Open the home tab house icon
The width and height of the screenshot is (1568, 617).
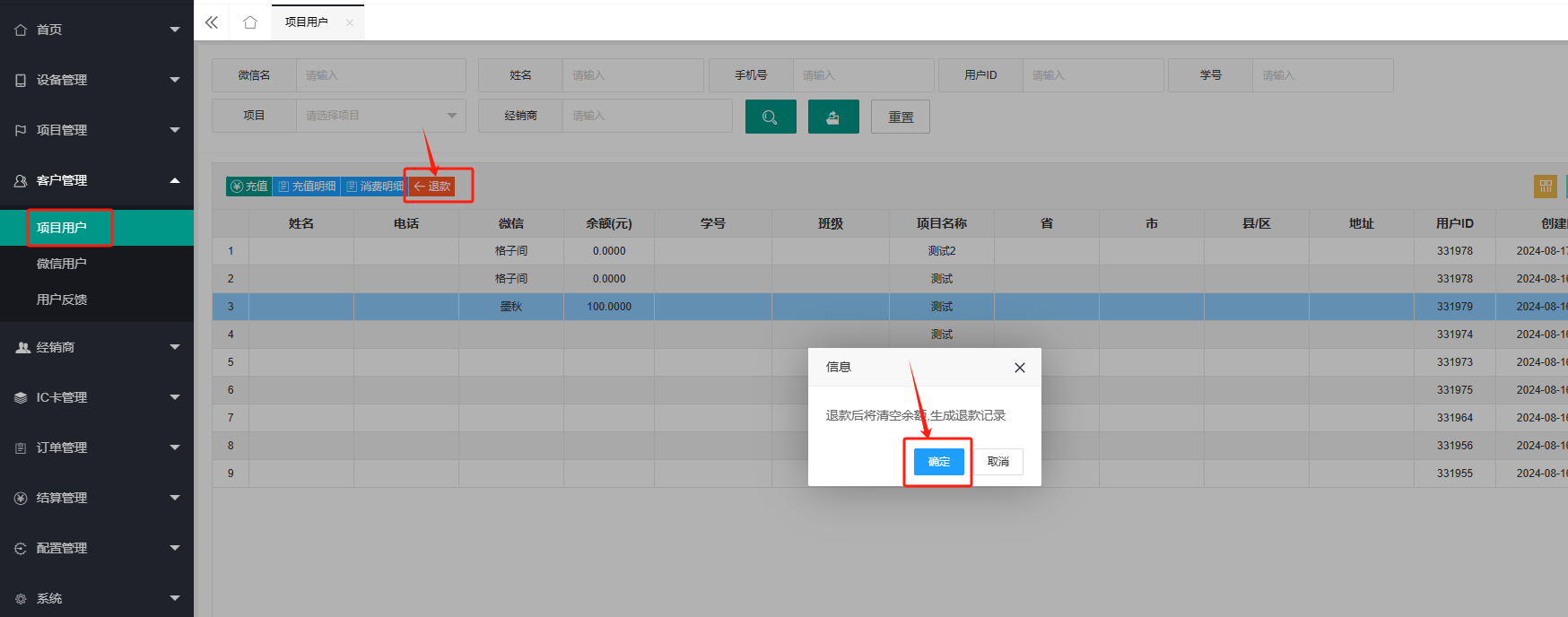[250, 22]
